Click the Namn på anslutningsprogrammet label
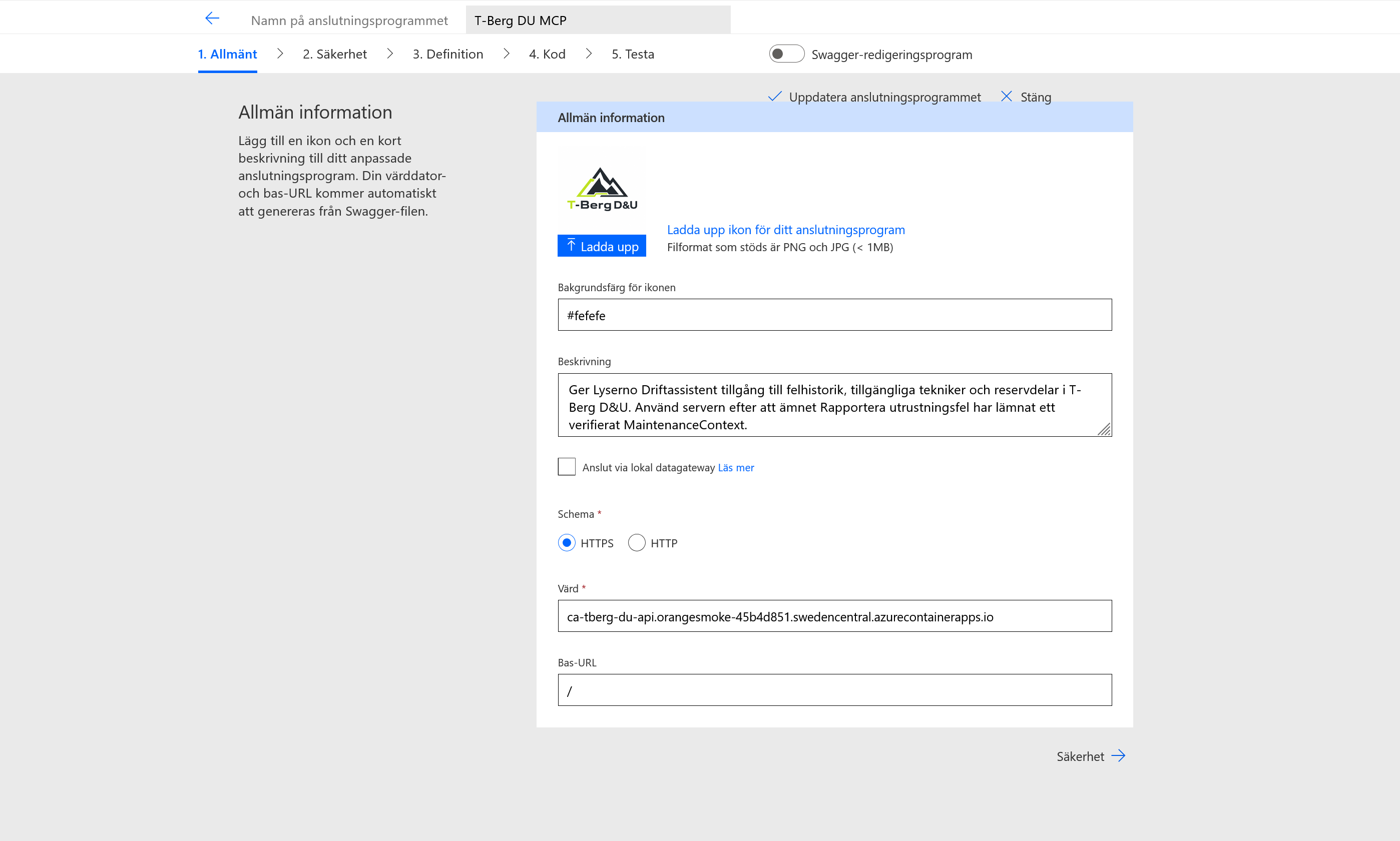 click(349, 21)
